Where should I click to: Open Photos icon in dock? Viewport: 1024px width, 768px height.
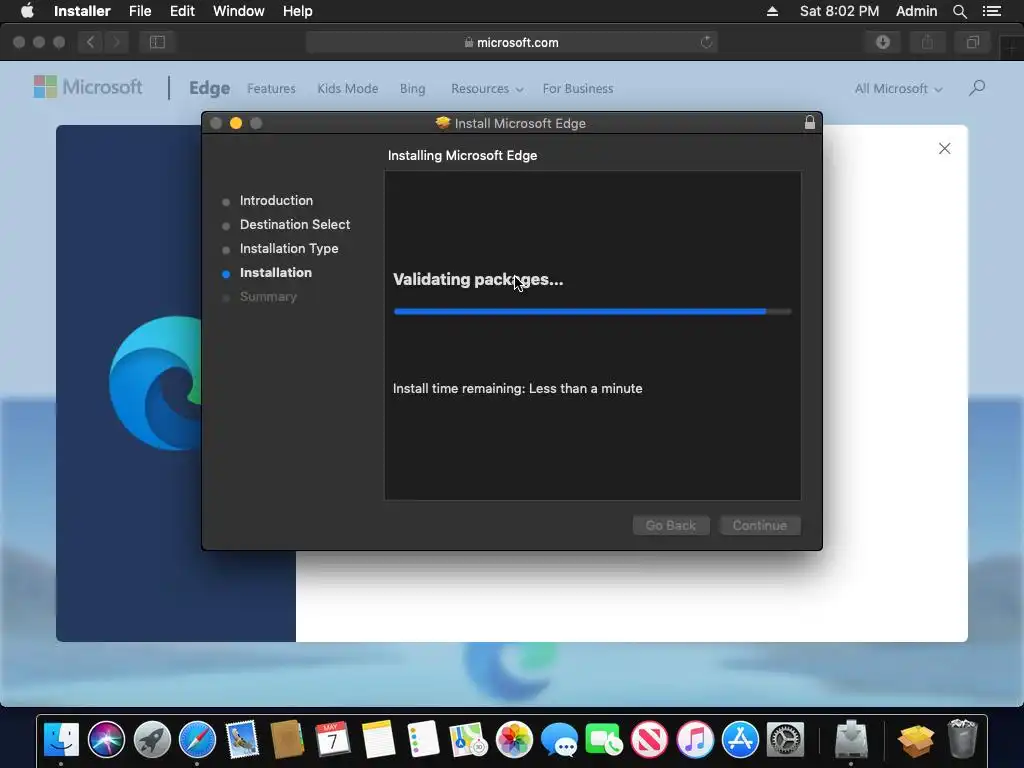(514, 740)
